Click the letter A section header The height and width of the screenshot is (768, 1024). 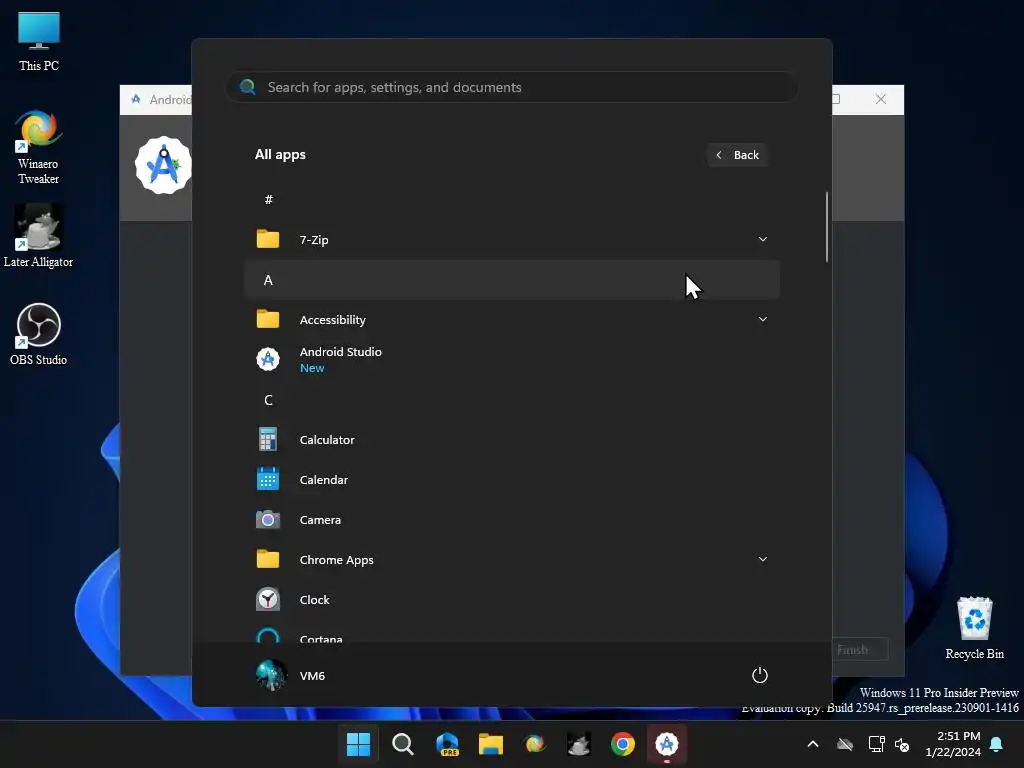tap(511, 280)
